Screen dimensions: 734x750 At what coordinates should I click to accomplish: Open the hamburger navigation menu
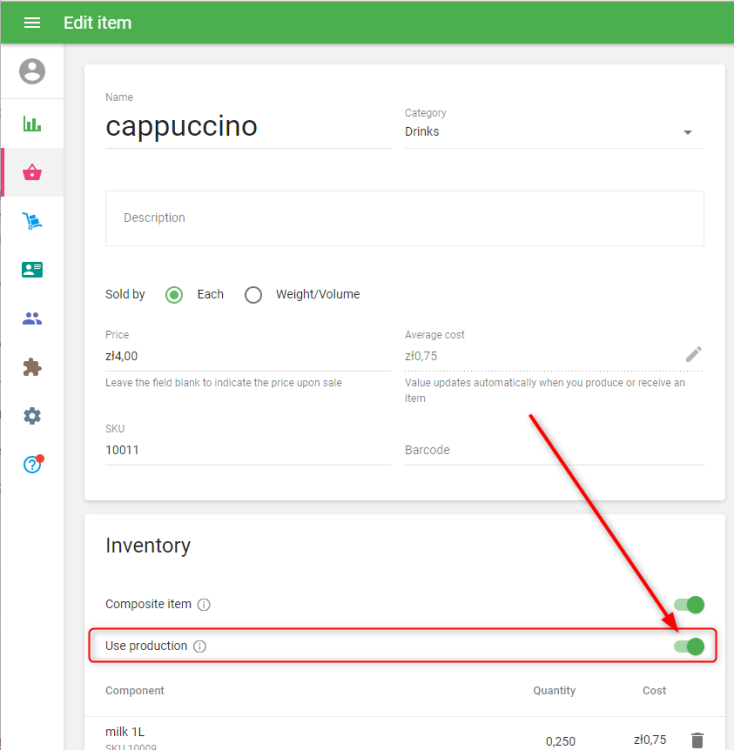click(32, 22)
